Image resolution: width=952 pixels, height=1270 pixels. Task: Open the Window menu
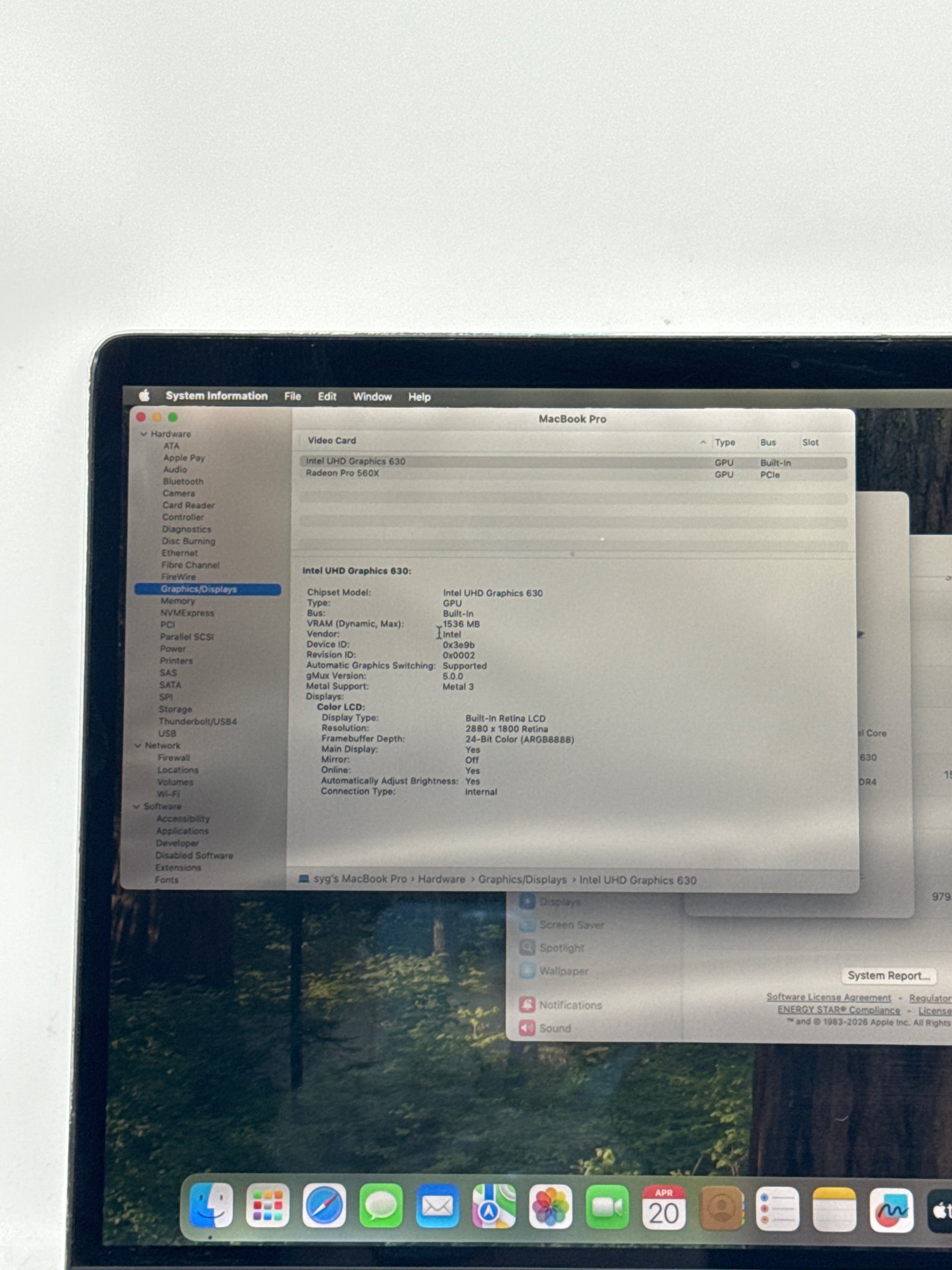(372, 397)
